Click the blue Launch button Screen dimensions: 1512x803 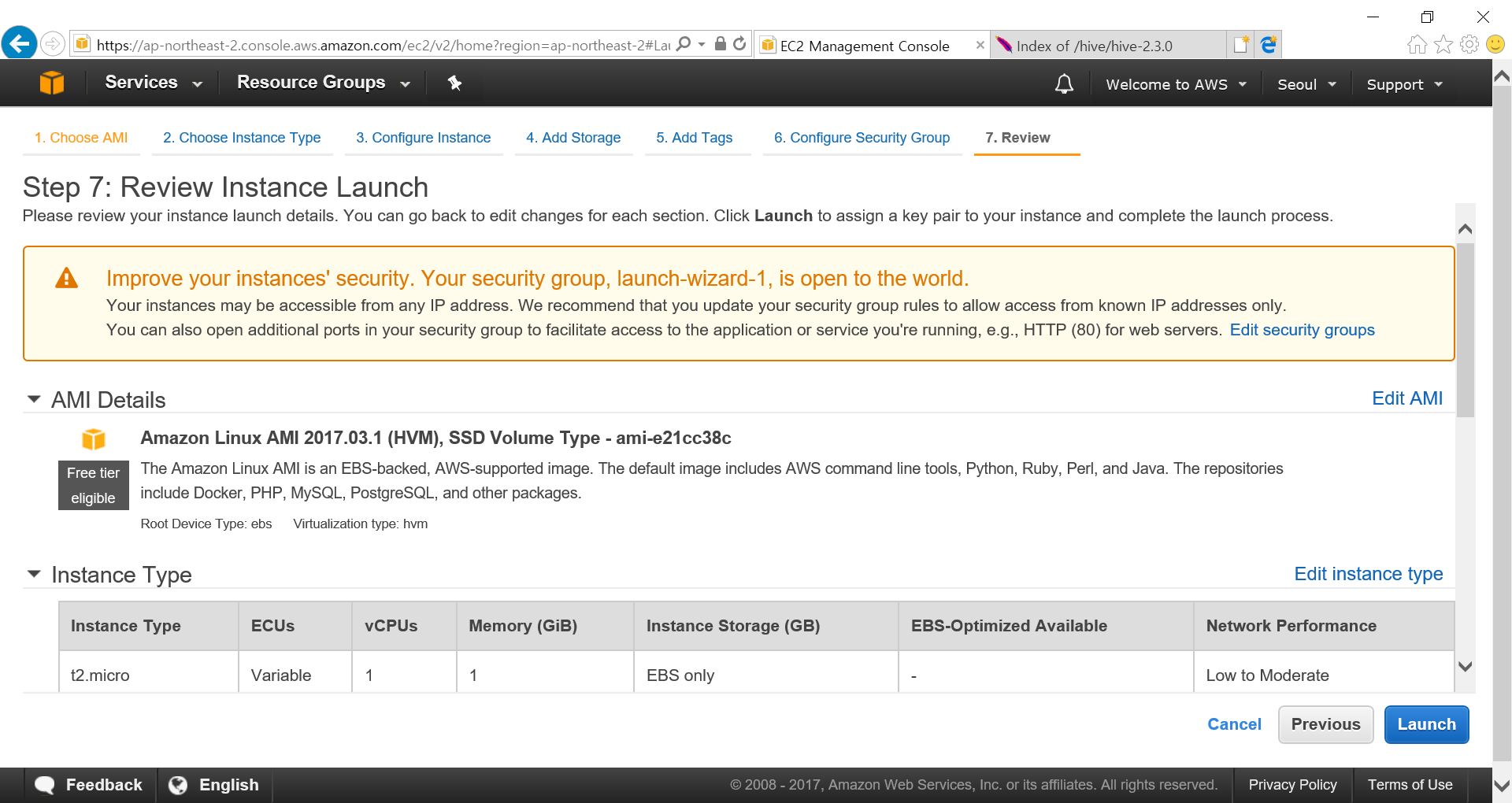pyautogui.click(x=1426, y=724)
